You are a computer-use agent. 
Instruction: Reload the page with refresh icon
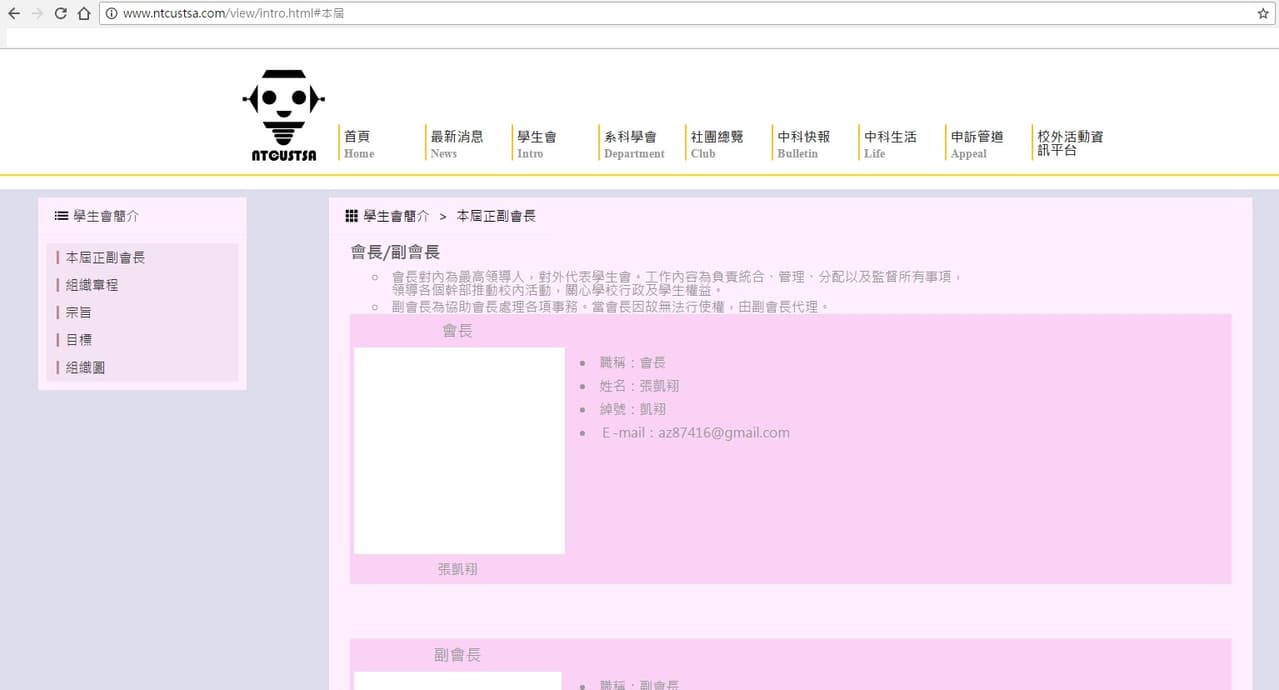(61, 13)
